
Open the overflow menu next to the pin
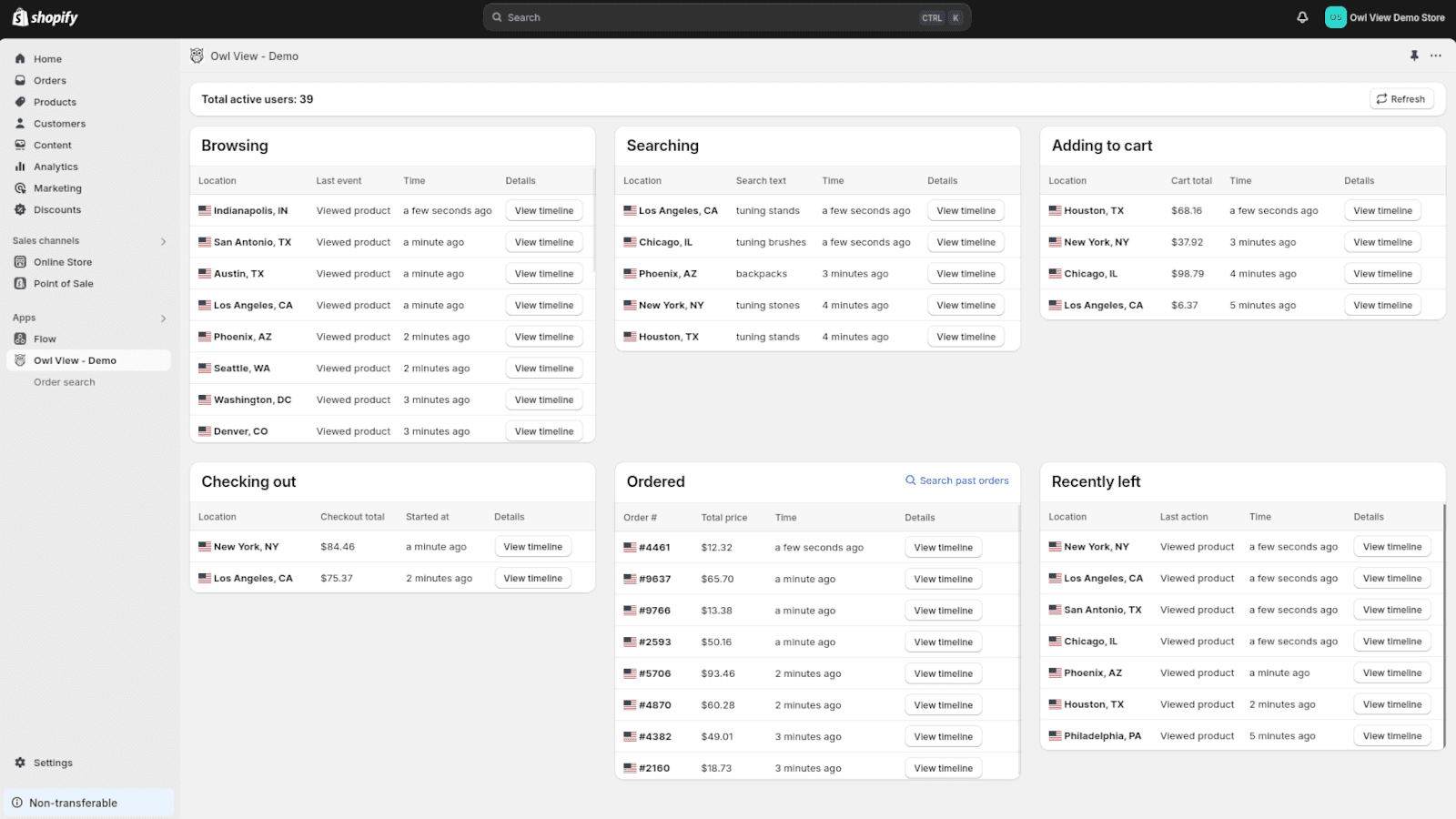coord(1436,56)
